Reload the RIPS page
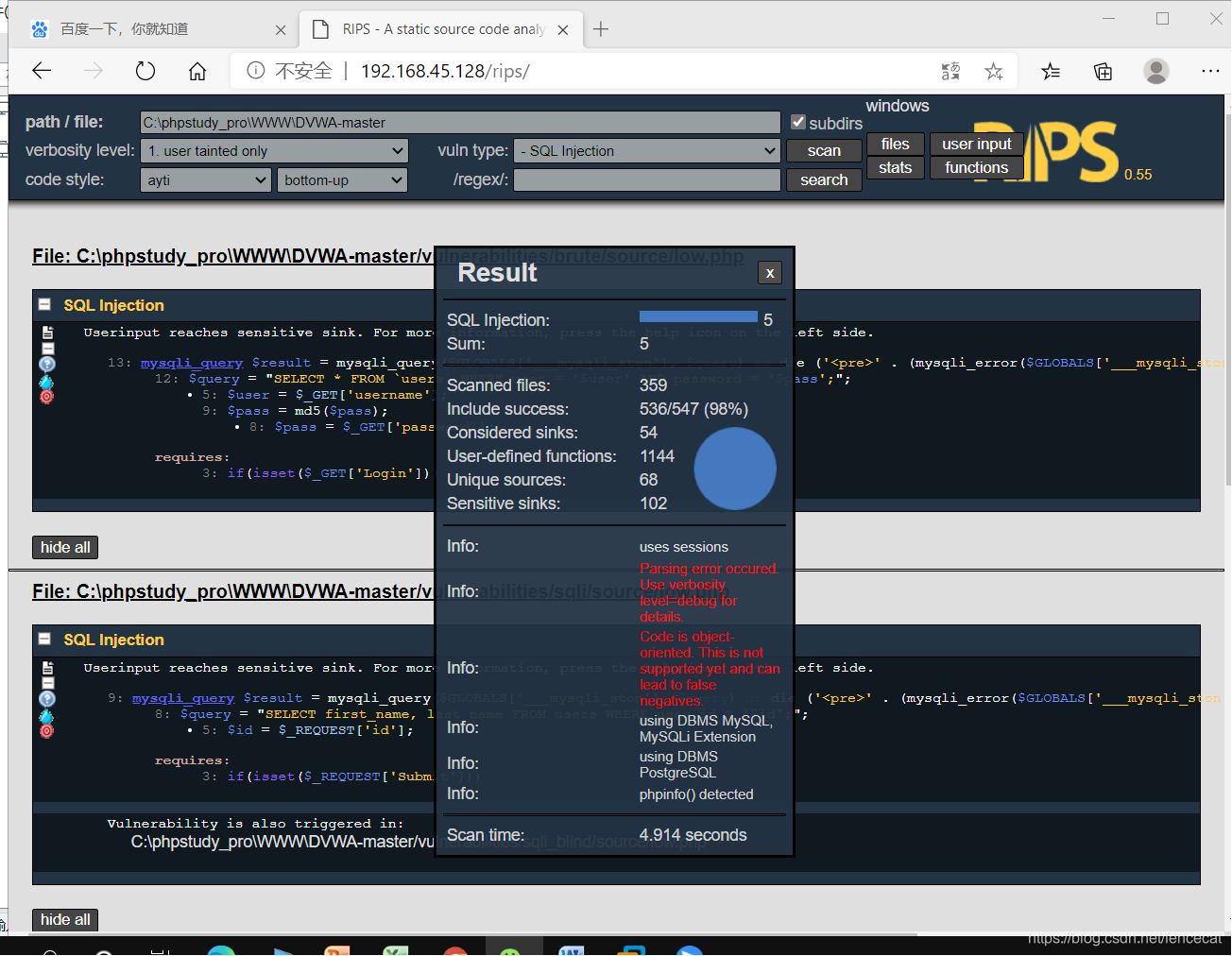Image resolution: width=1232 pixels, height=956 pixels. coord(145,71)
